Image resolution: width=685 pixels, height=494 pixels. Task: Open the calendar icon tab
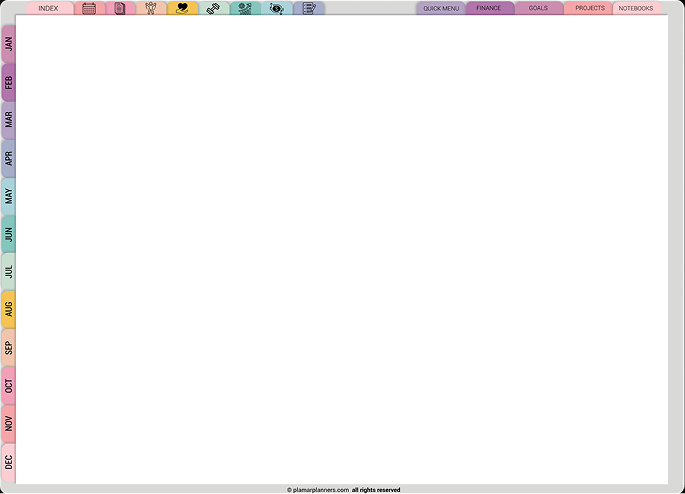point(89,8)
